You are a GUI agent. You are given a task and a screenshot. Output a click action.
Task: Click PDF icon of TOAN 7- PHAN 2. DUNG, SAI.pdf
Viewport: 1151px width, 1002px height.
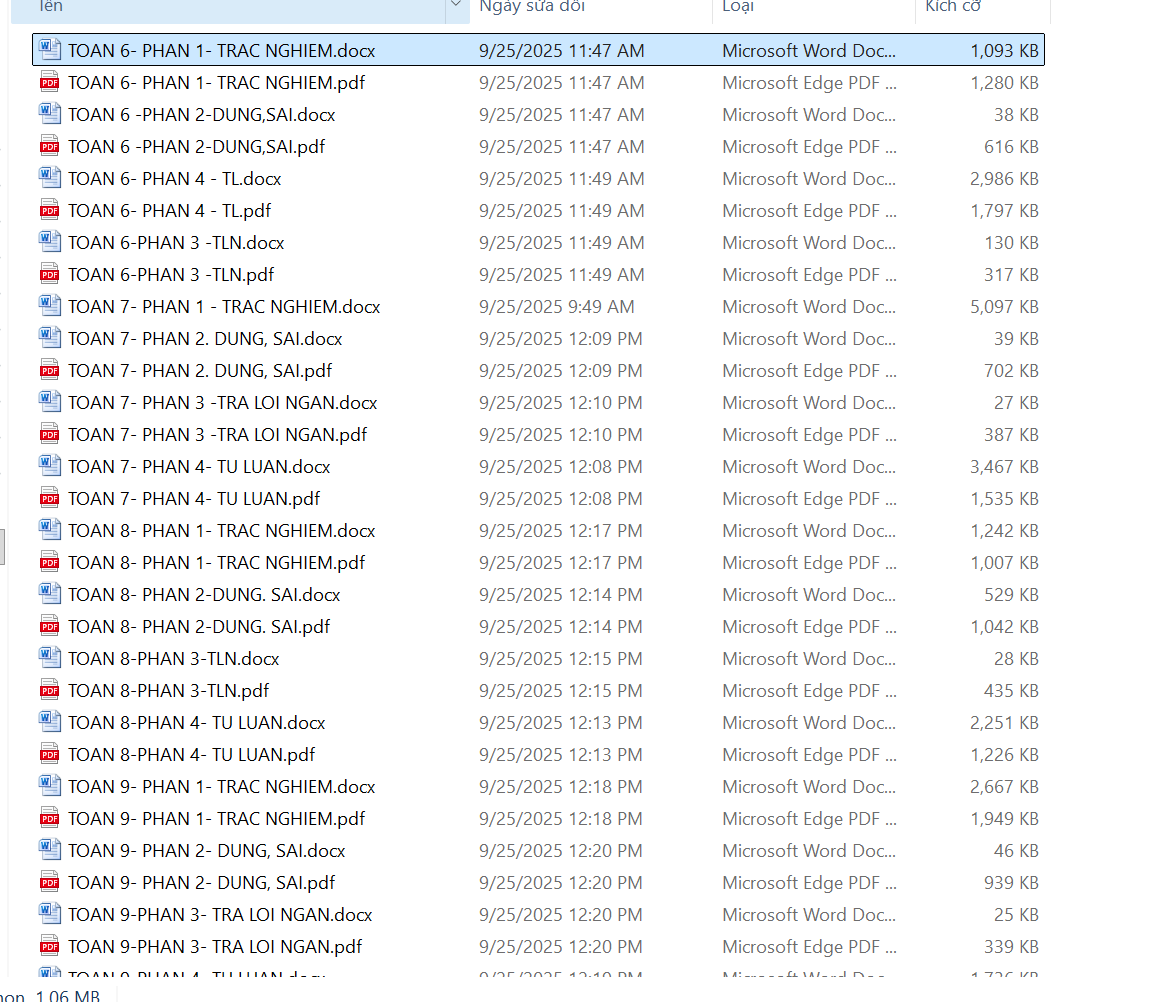coord(49,371)
